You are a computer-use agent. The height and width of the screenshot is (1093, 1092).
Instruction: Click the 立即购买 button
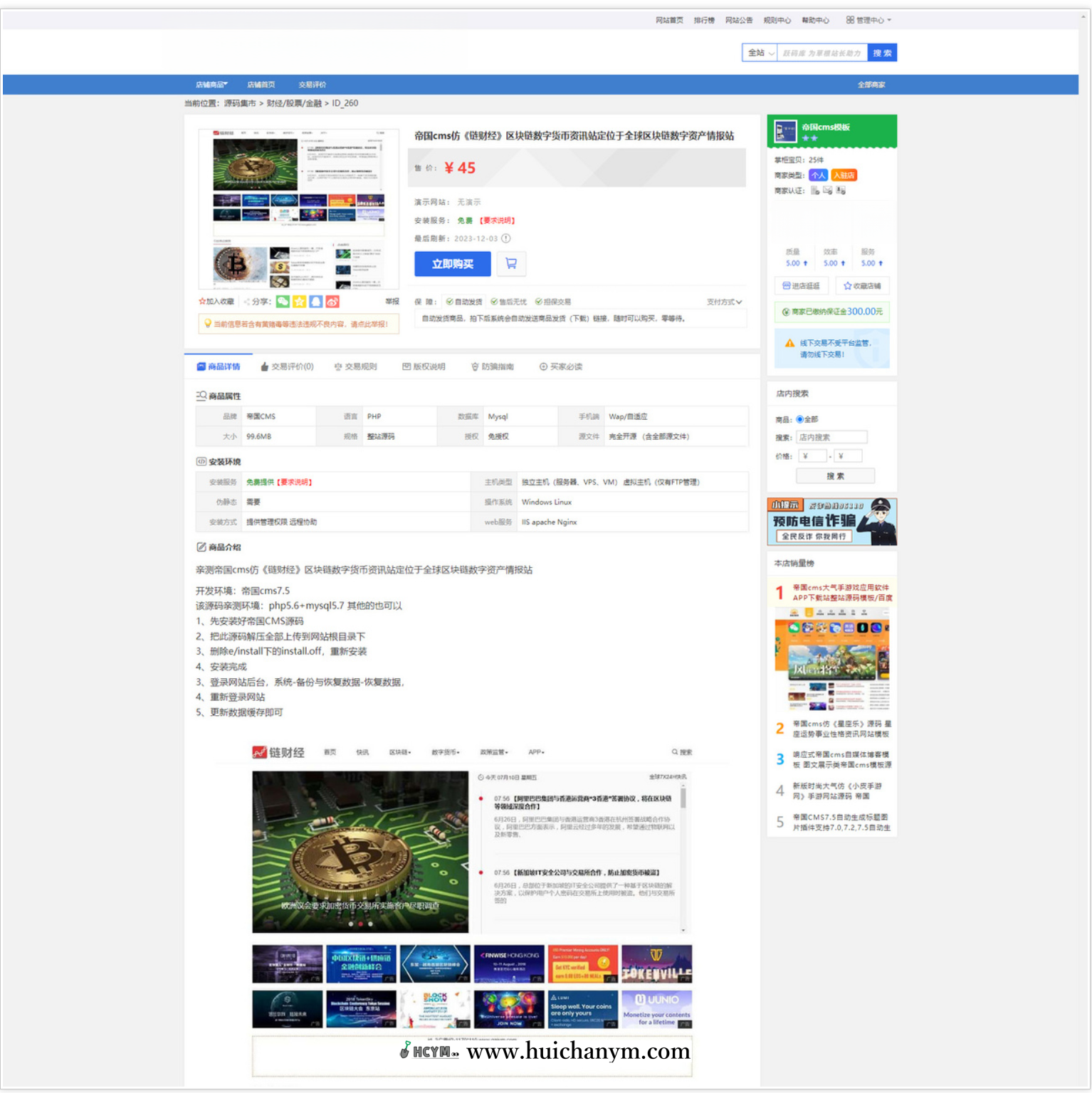(452, 264)
